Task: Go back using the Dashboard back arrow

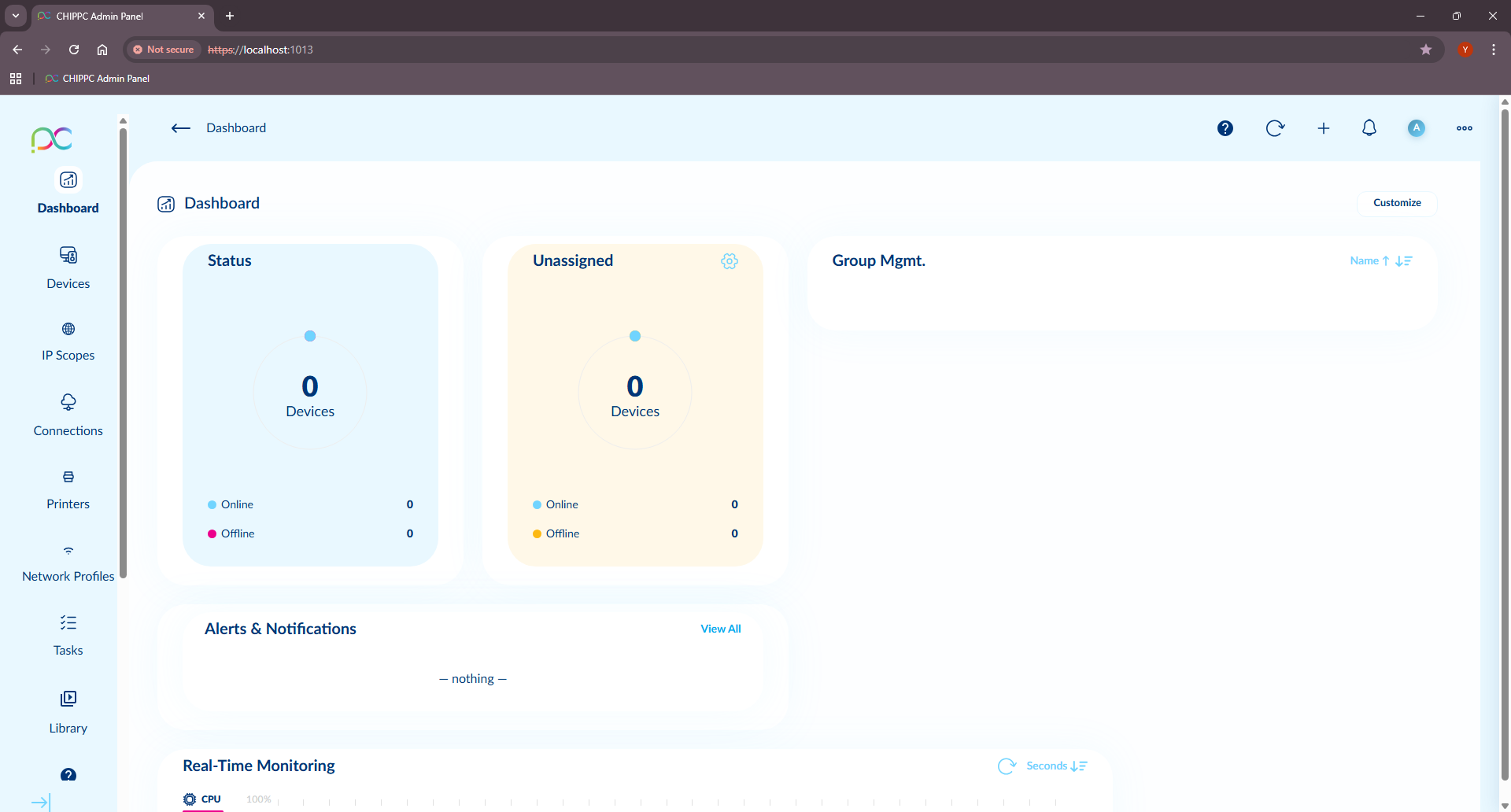Action: pyautogui.click(x=180, y=128)
